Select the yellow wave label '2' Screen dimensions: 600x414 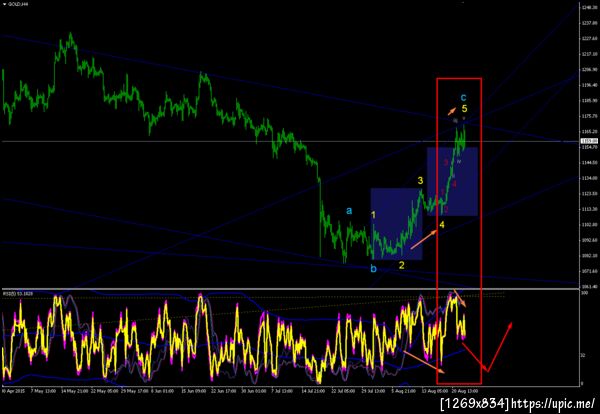click(401, 265)
